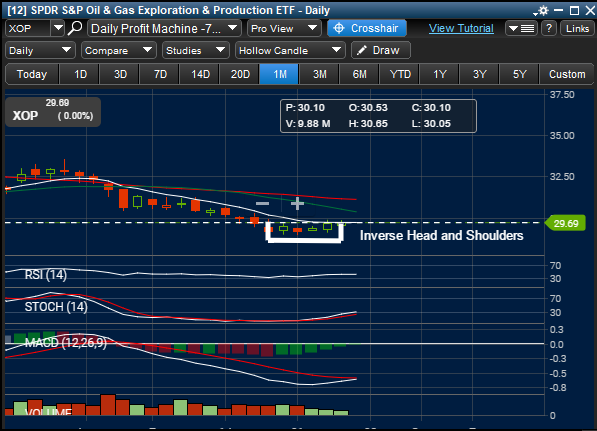Click the magnifier symbol search icon

75,28
